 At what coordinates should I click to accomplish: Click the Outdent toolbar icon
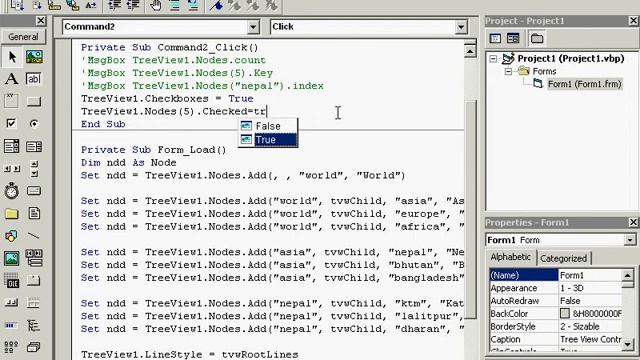pos(133,5)
